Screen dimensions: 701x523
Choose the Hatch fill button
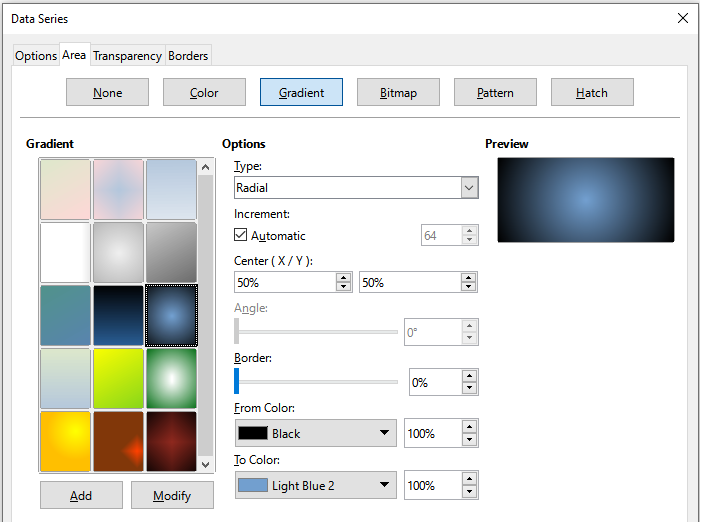[x=592, y=93]
